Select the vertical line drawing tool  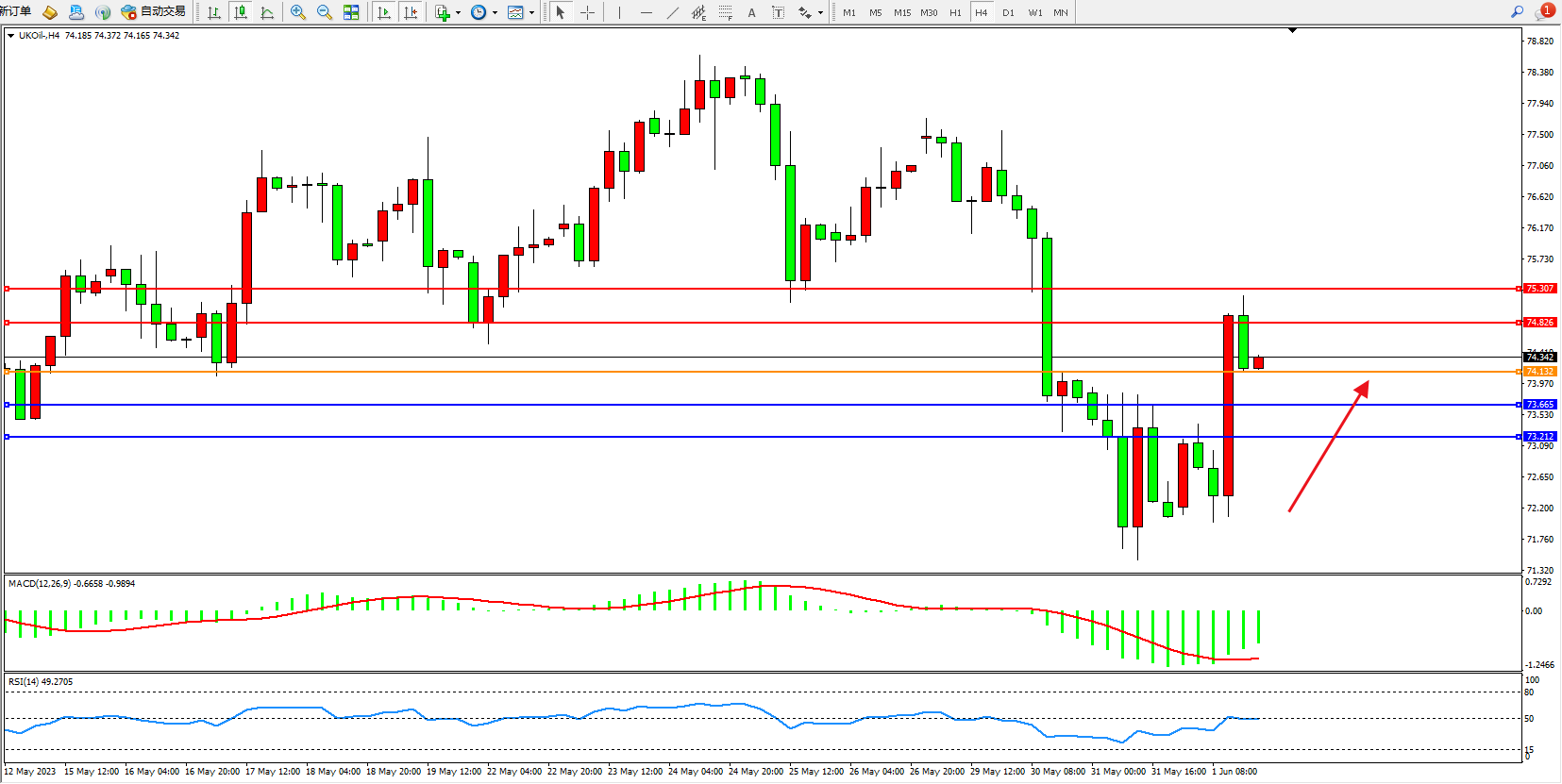tap(619, 12)
